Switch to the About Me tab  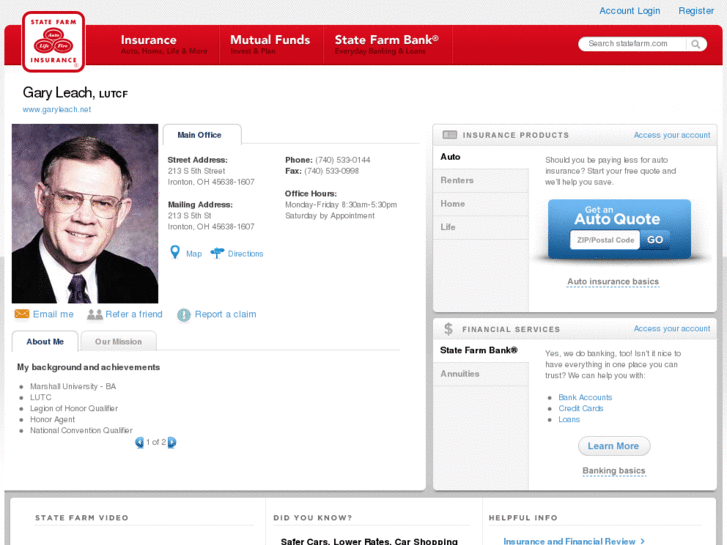45,341
